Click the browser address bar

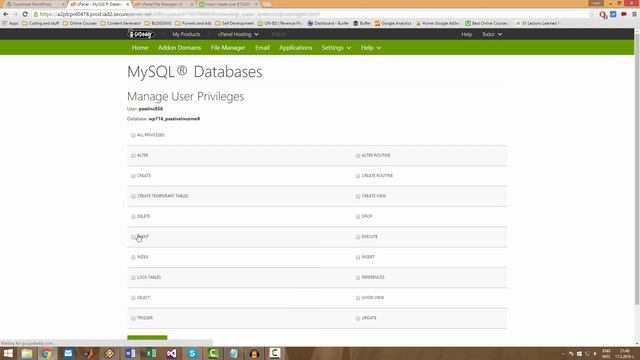(x=310, y=14)
